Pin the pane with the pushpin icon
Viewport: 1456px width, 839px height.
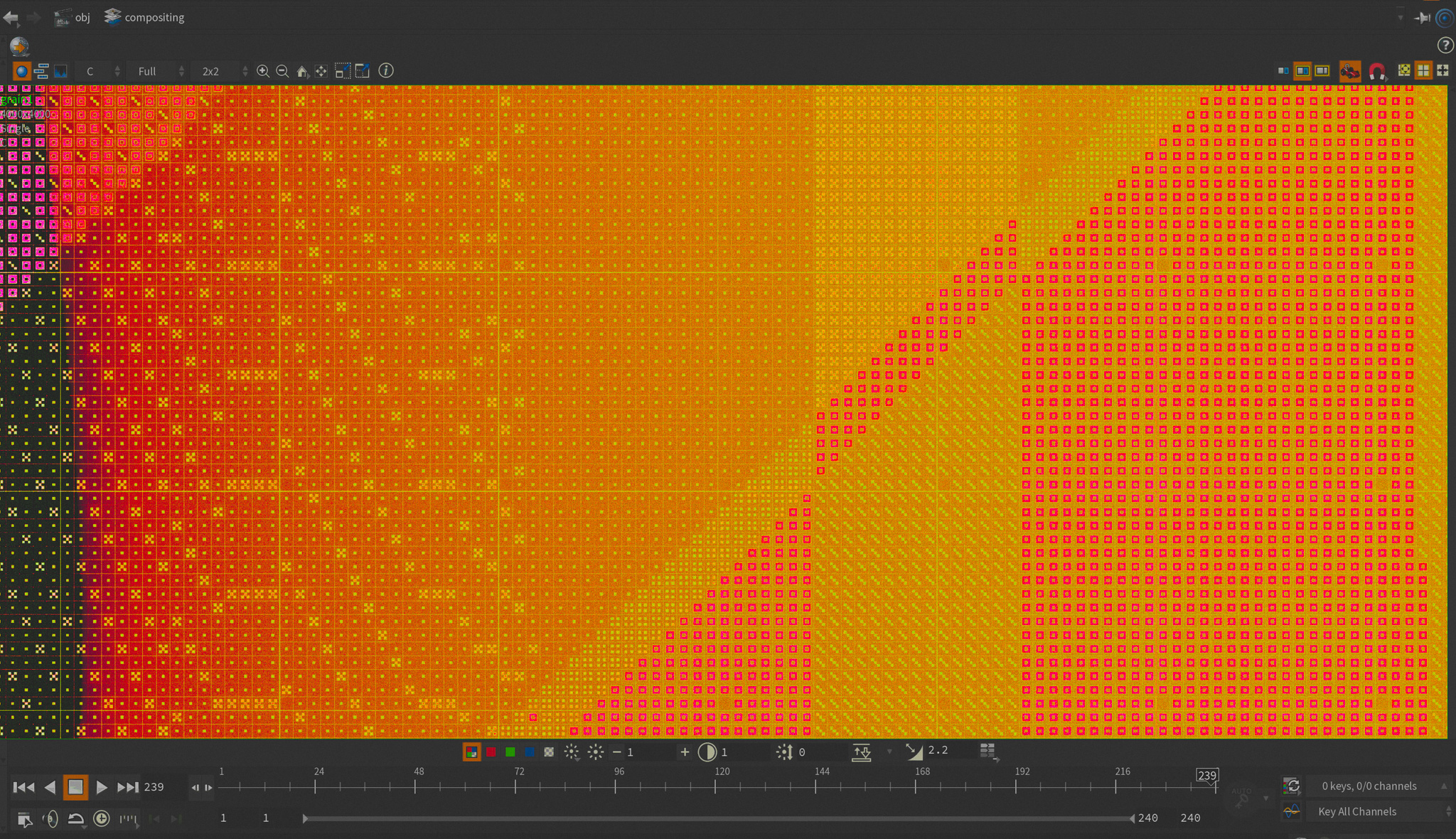(1422, 18)
